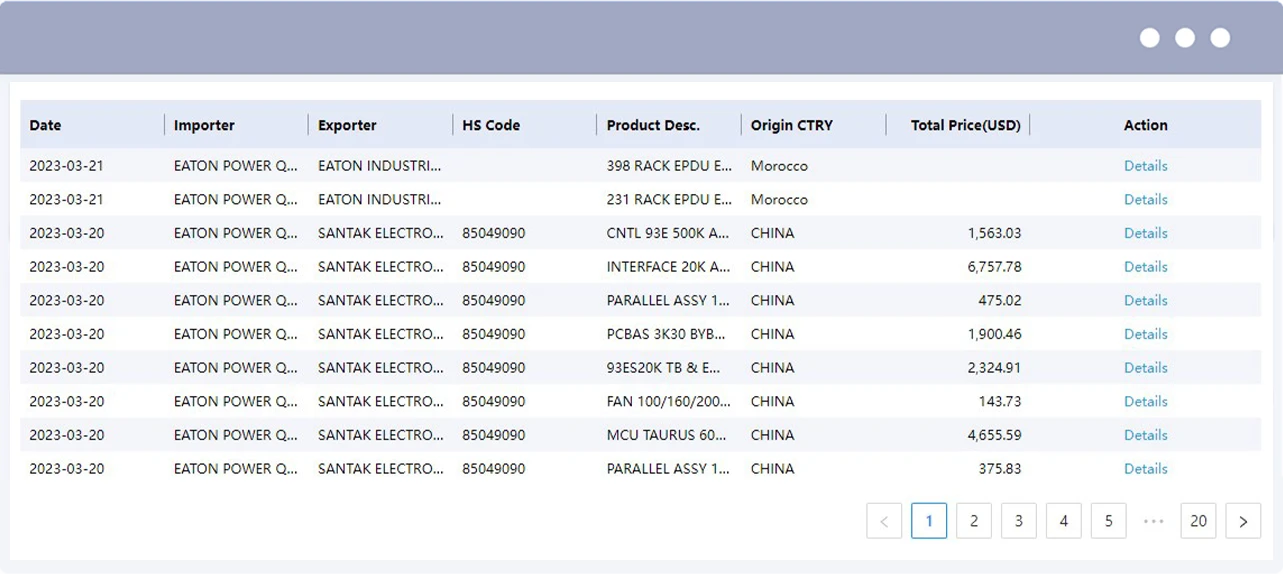The height and width of the screenshot is (574, 1283).
Task: Select the Origin CTRY column header
Action: coord(791,125)
